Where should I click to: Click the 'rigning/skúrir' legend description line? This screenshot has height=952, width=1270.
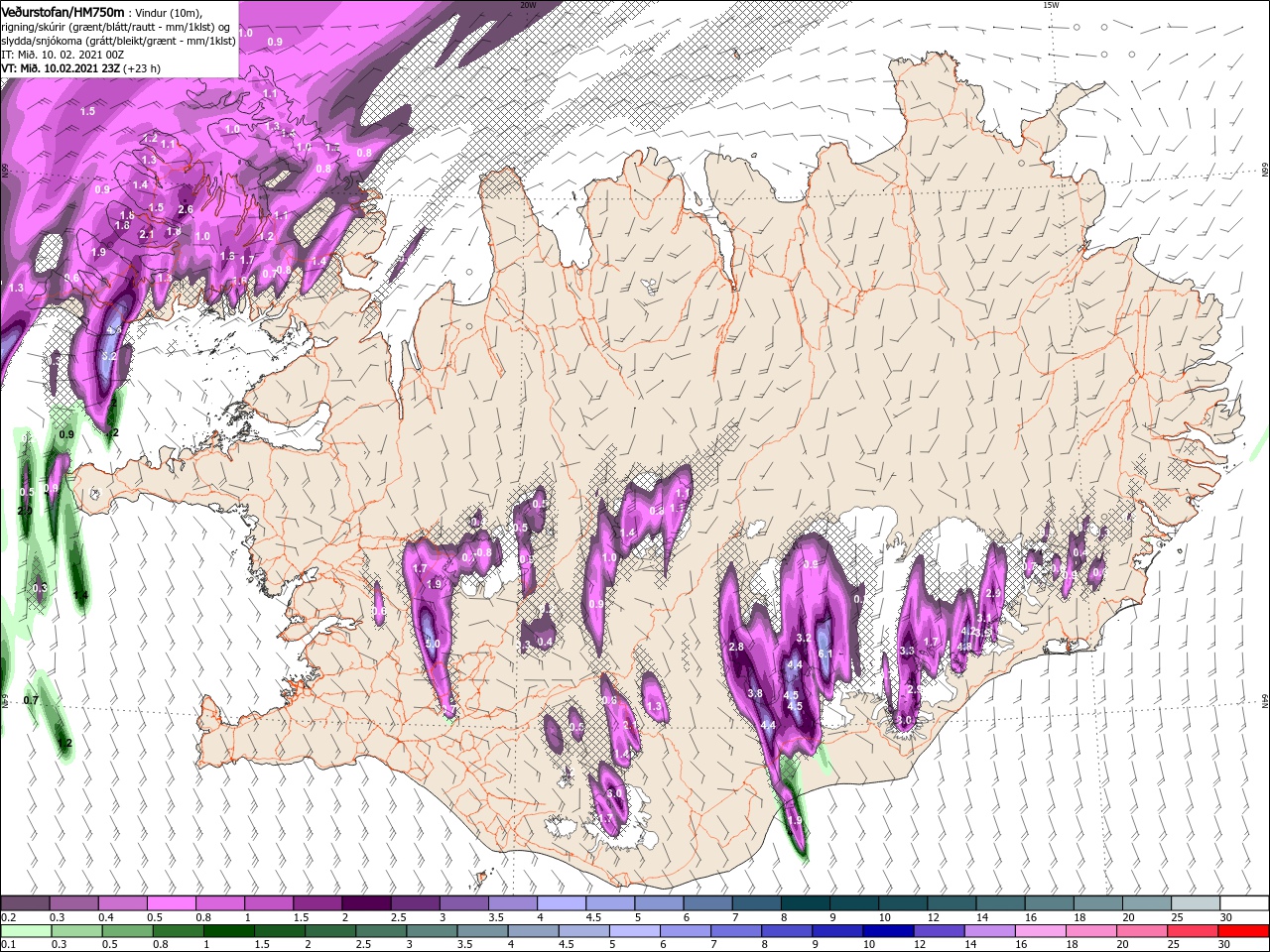click(x=116, y=27)
